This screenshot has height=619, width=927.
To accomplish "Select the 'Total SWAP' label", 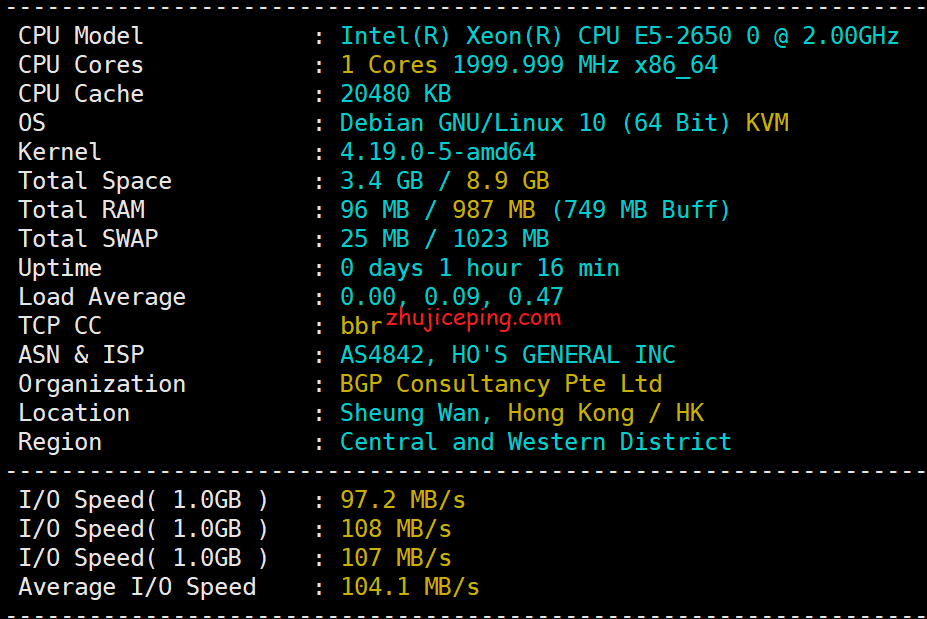I will 88,239.
